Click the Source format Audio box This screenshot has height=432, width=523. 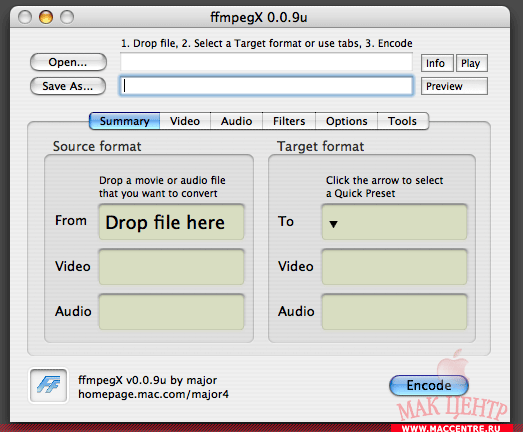[171, 312]
